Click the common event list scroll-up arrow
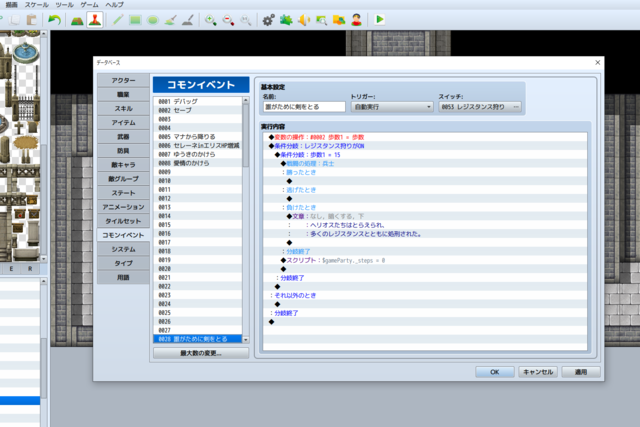The image size is (640, 427). [246, 100]
